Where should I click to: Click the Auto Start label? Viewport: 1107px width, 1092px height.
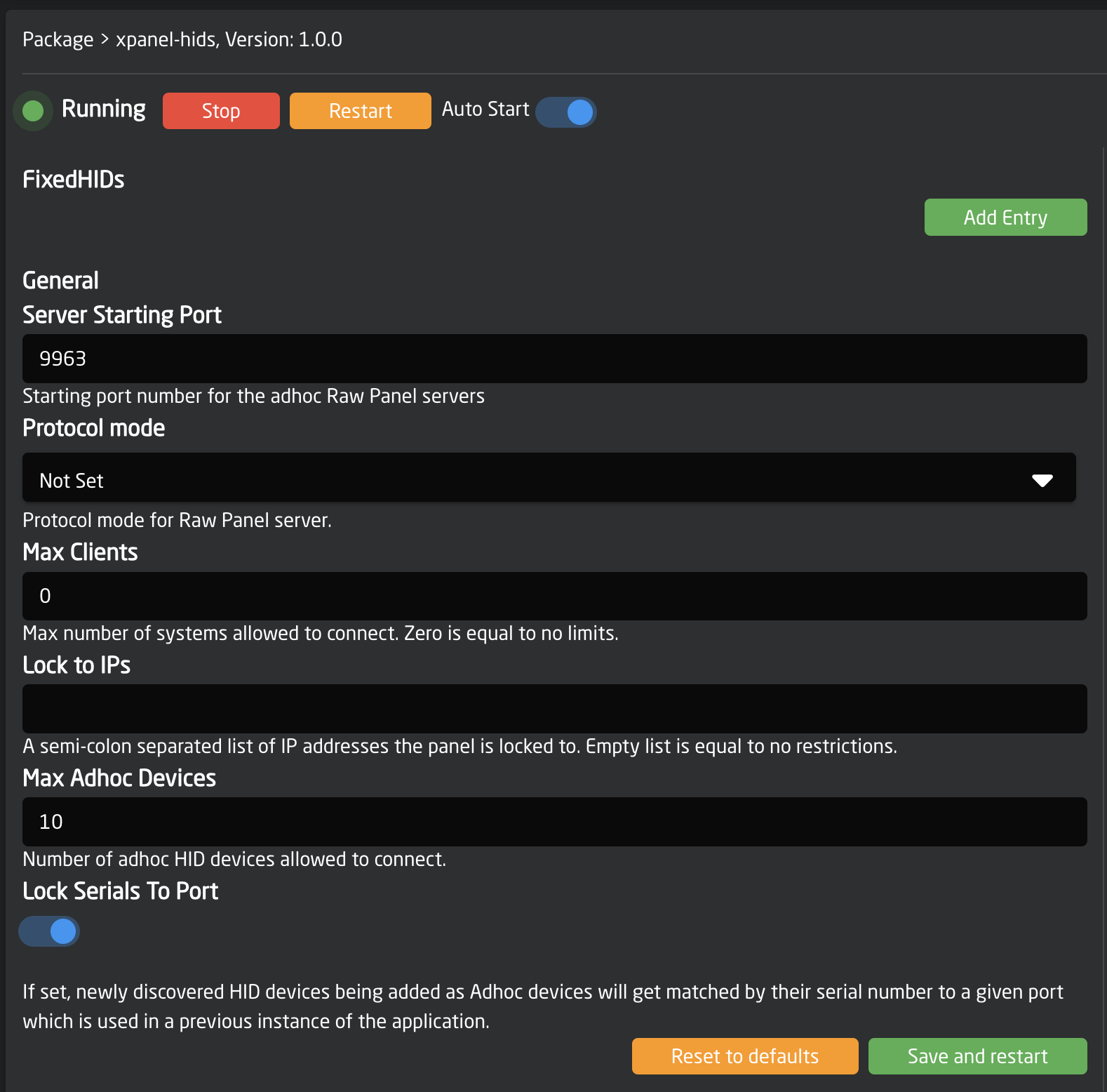485,109
